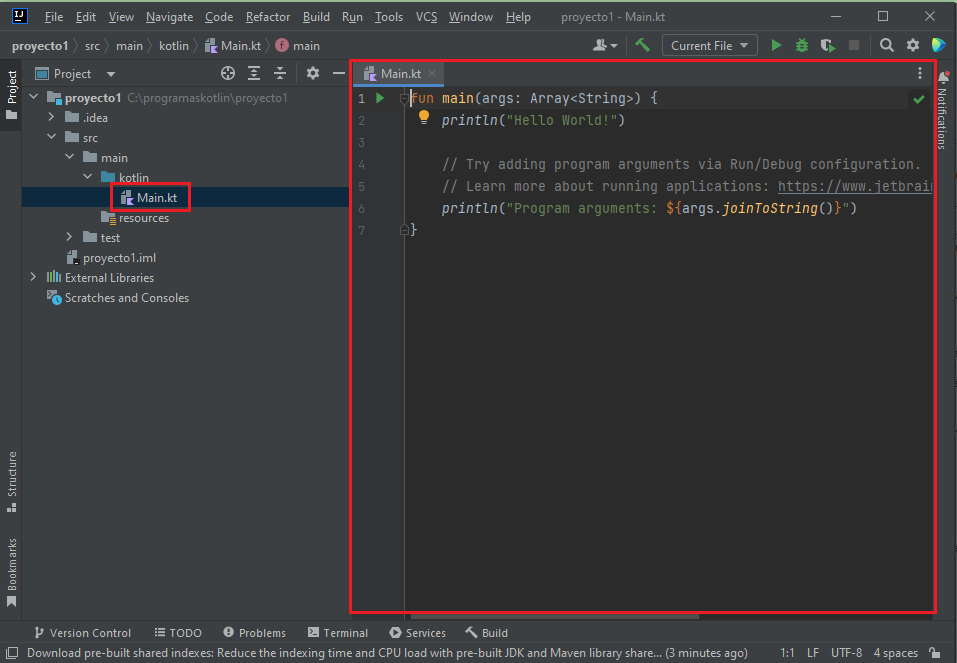Click IntelliJ IDEA logo in title bar
The width and height of the screenshot is (957, 663).
(x=20, y=16)
